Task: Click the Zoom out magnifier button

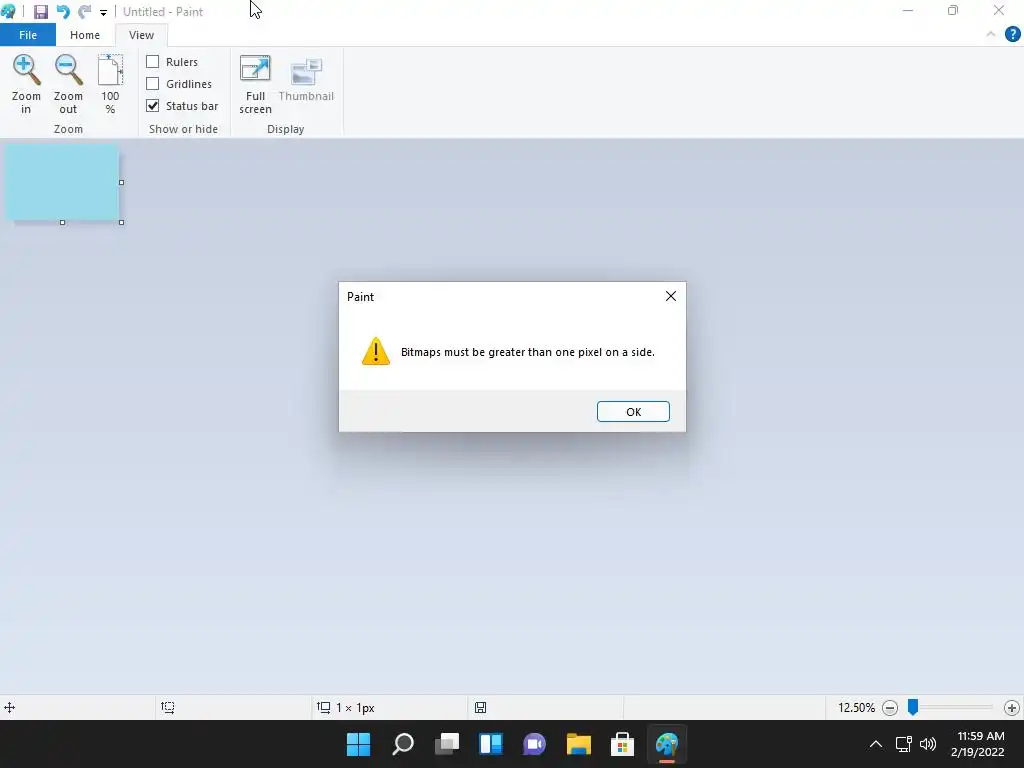Action: [68, 84]
